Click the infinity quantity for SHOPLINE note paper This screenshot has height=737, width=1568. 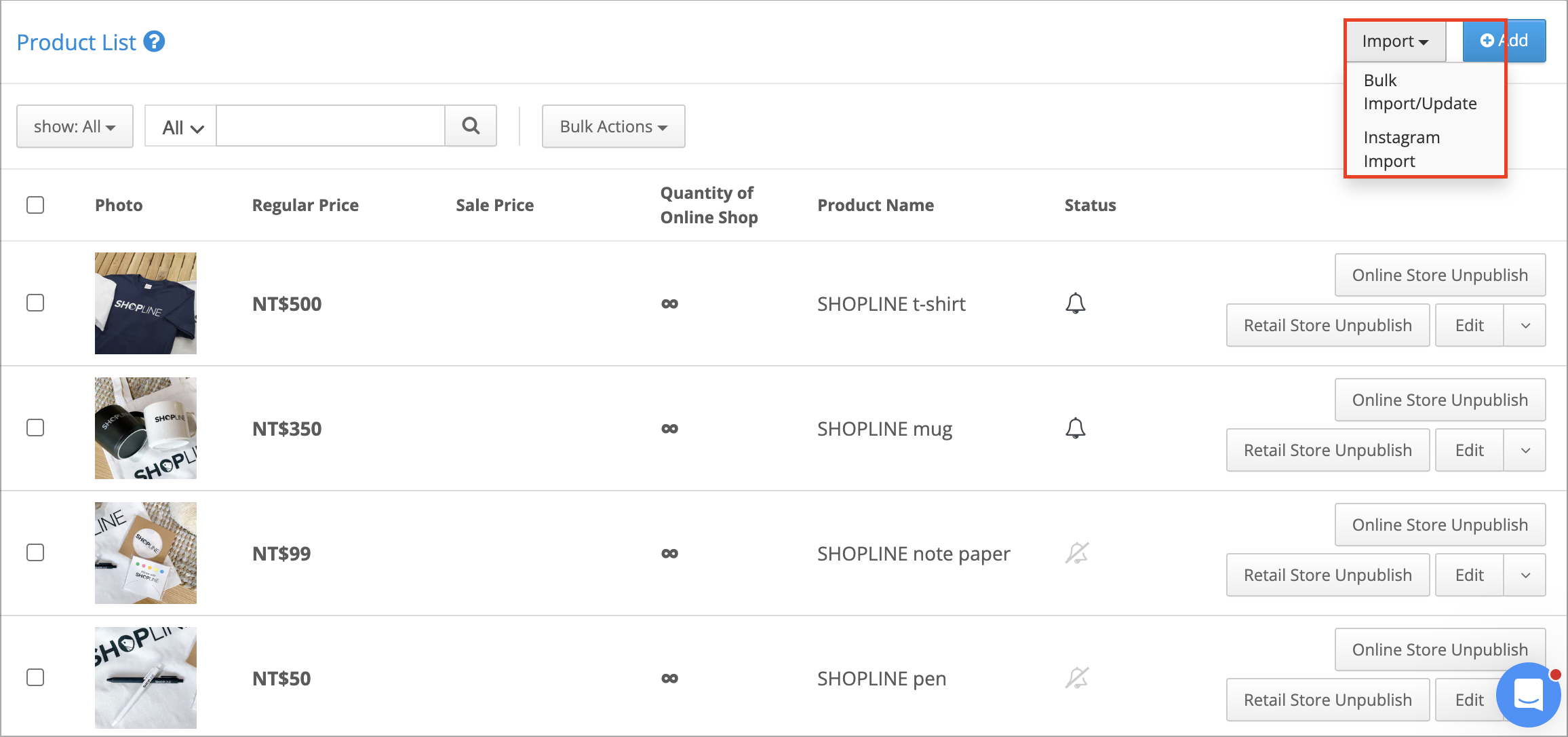point(669,554)
